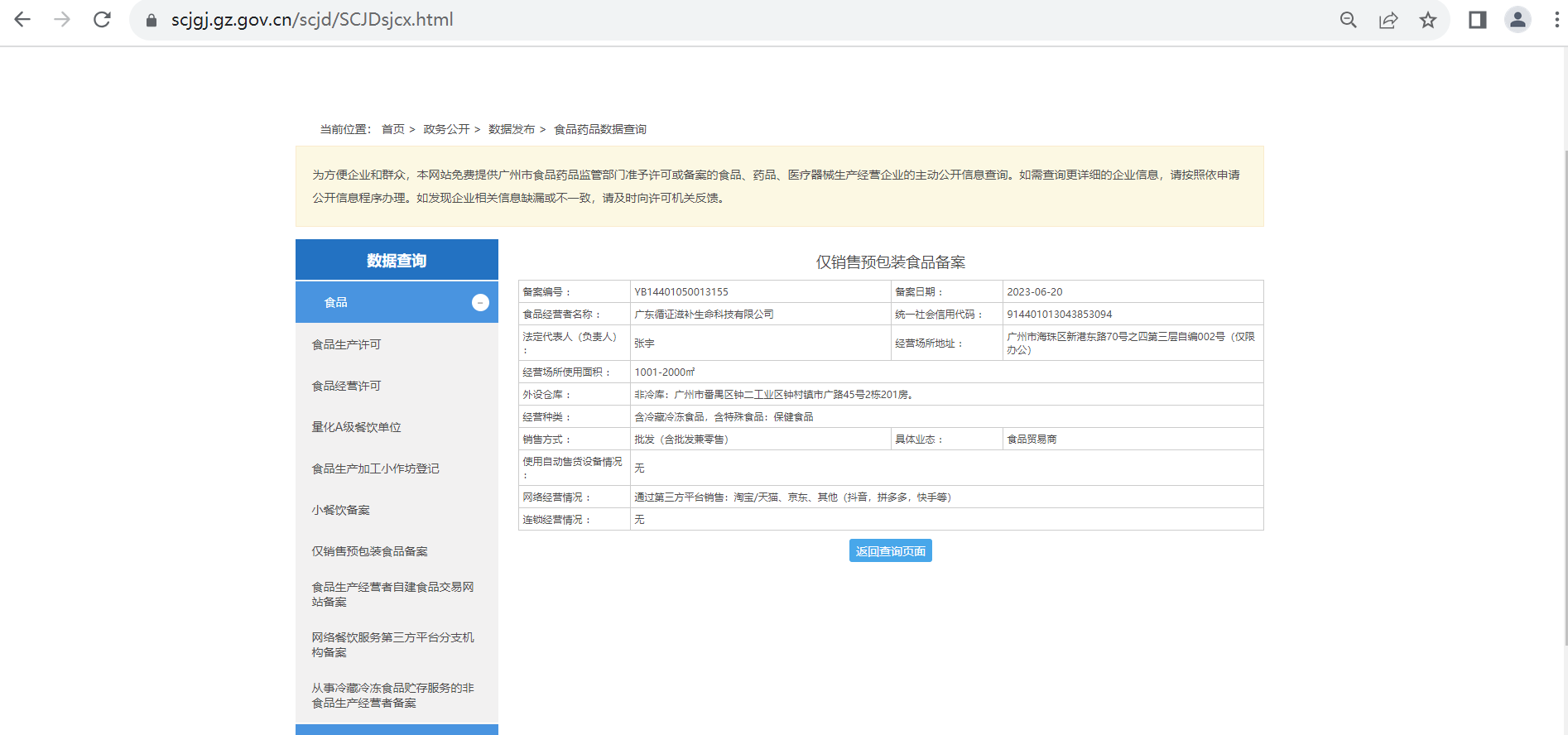Click the browser back arrow
Screen dimensions: 1568x735
(x=22, y=20)
